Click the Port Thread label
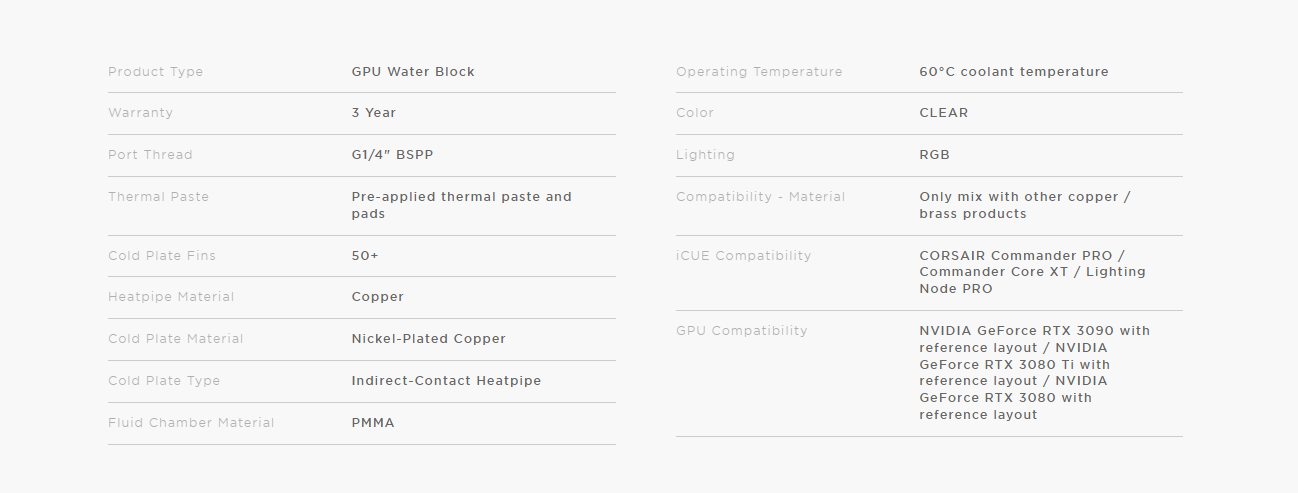The height and width of the screenshot is (493, 1298). 150,155
